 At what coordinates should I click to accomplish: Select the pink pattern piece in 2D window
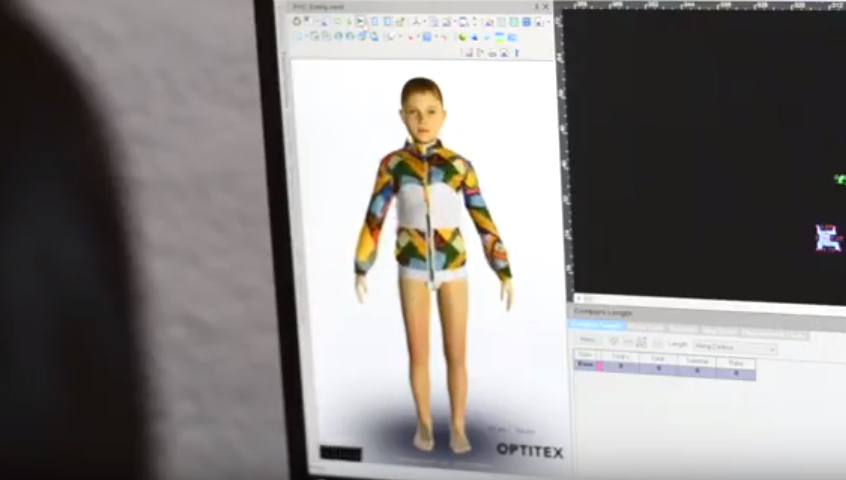pos(827,238)
